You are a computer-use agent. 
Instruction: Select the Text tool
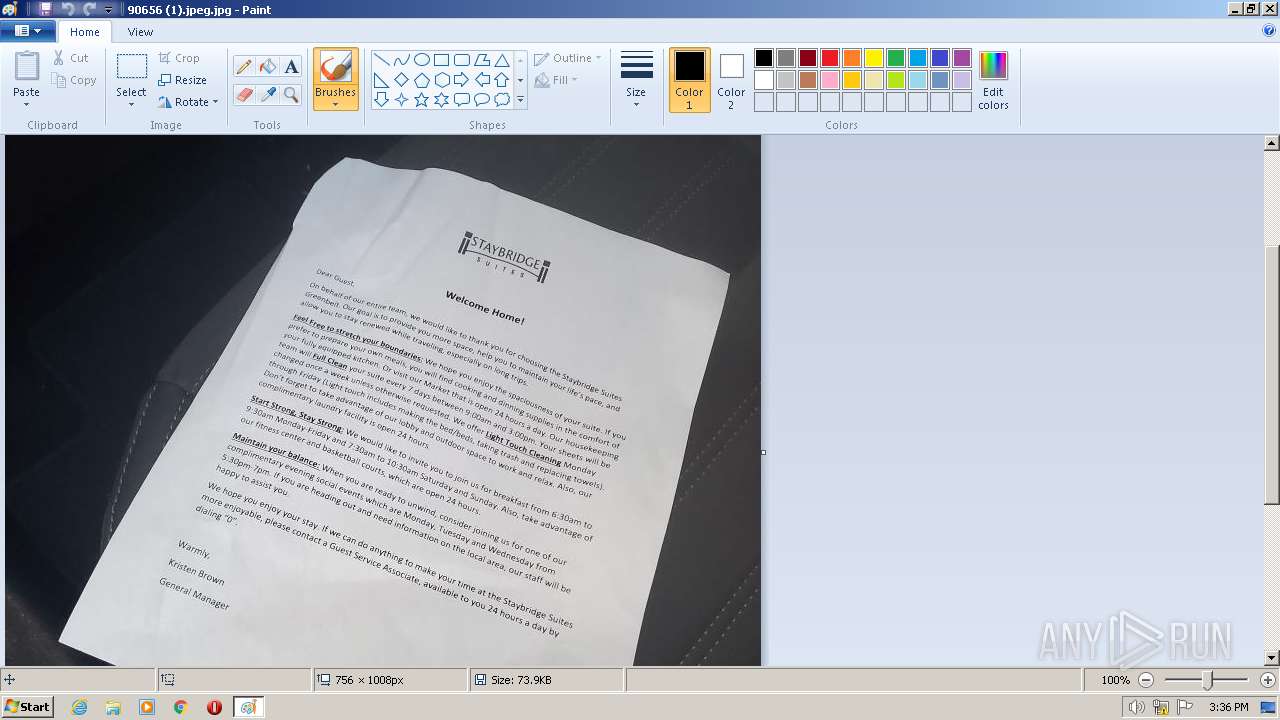291,67
